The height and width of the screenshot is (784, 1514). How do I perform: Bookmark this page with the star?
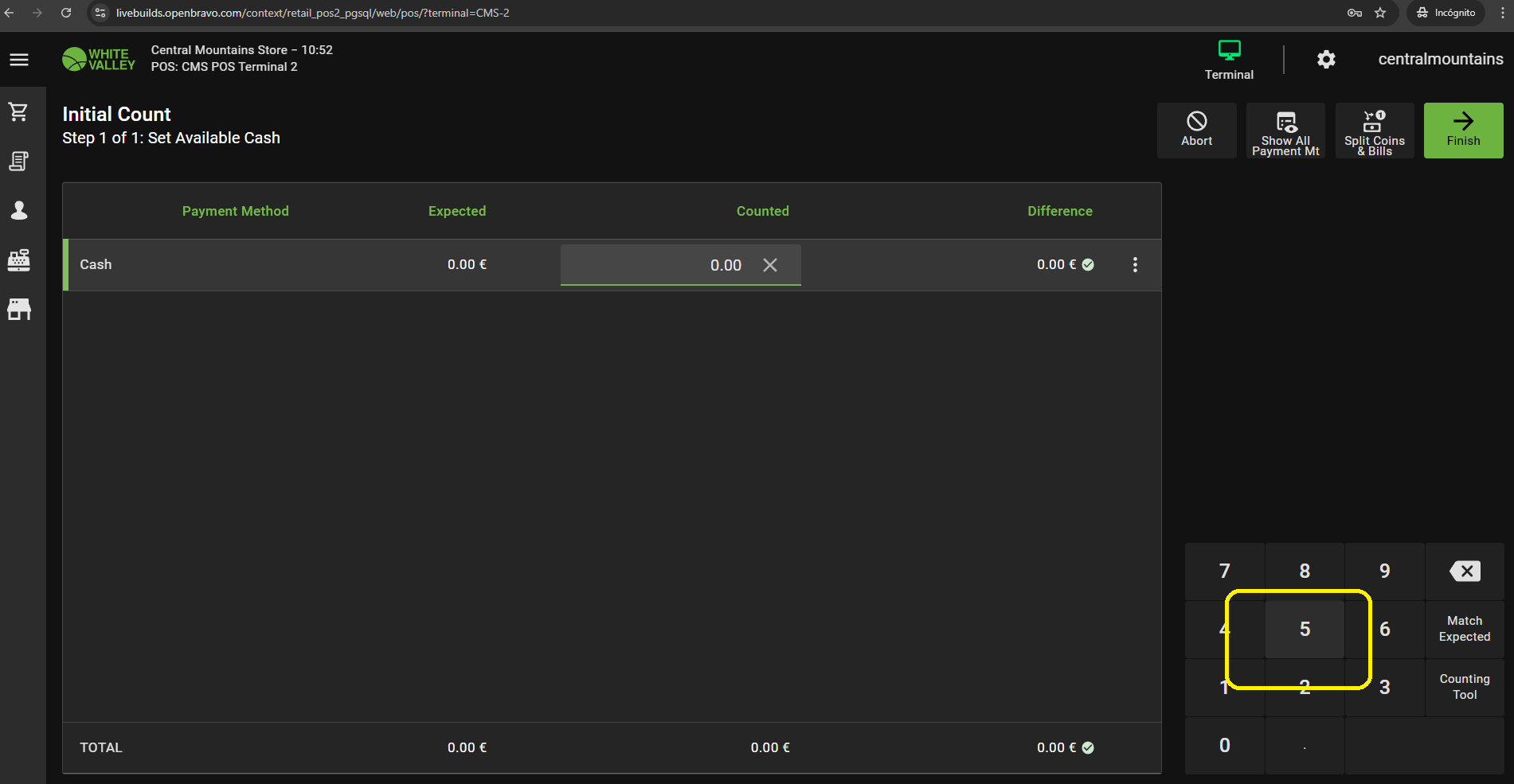[1380, 13]
